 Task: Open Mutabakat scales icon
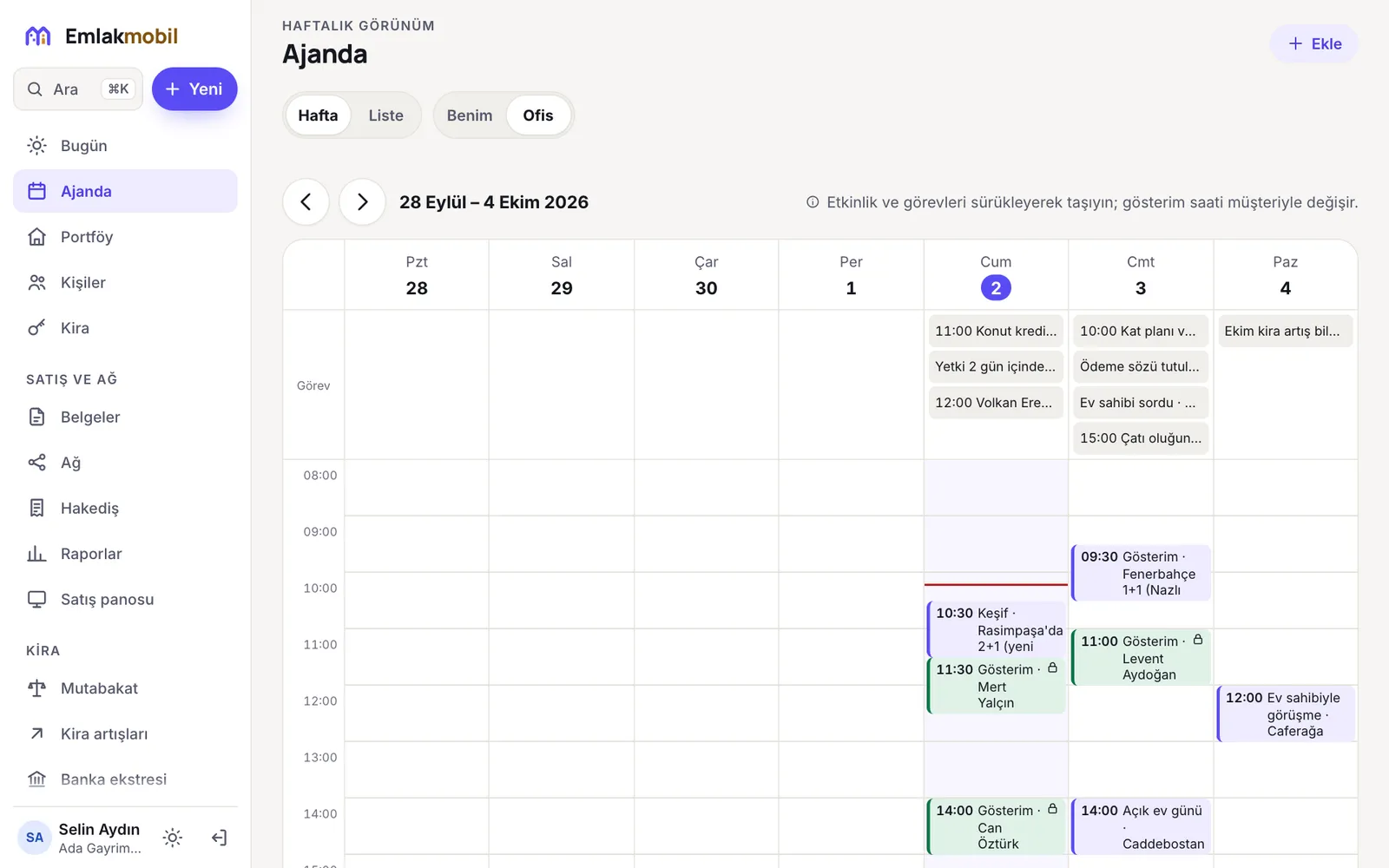click(36, 688)
